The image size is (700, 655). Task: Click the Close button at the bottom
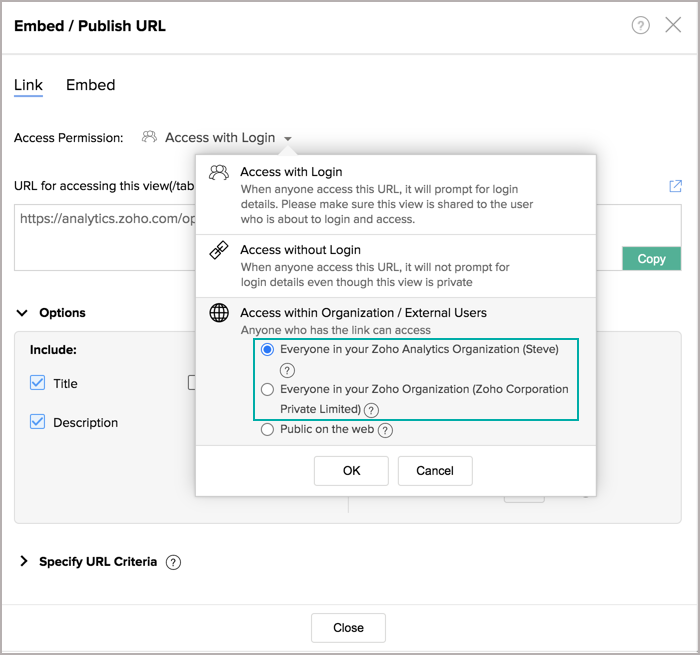(x=348, y=627)
